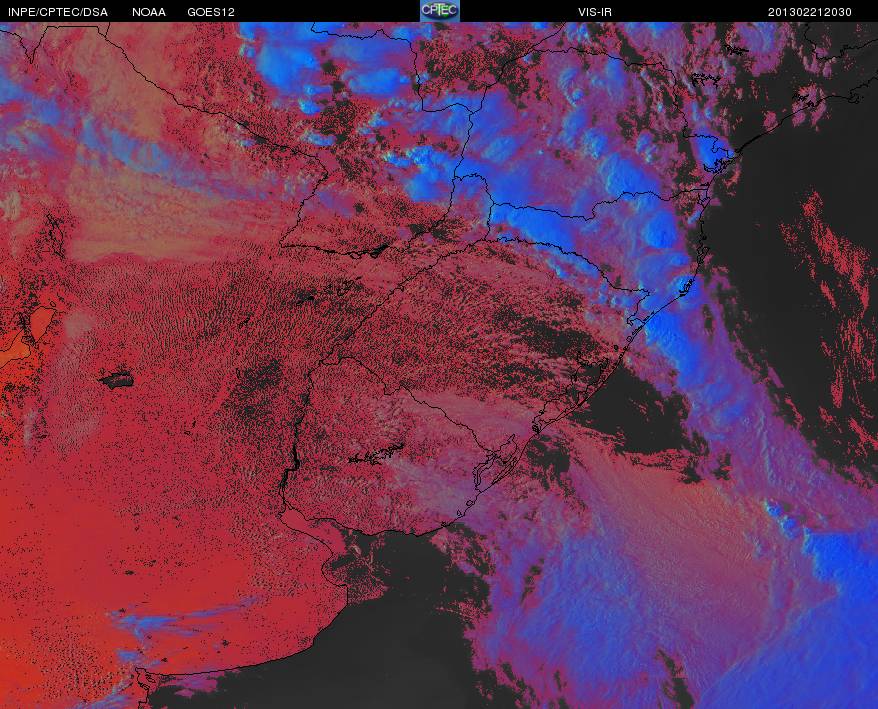
Task: Click the 201302212030 timestamp
Action: pos(809,12)
